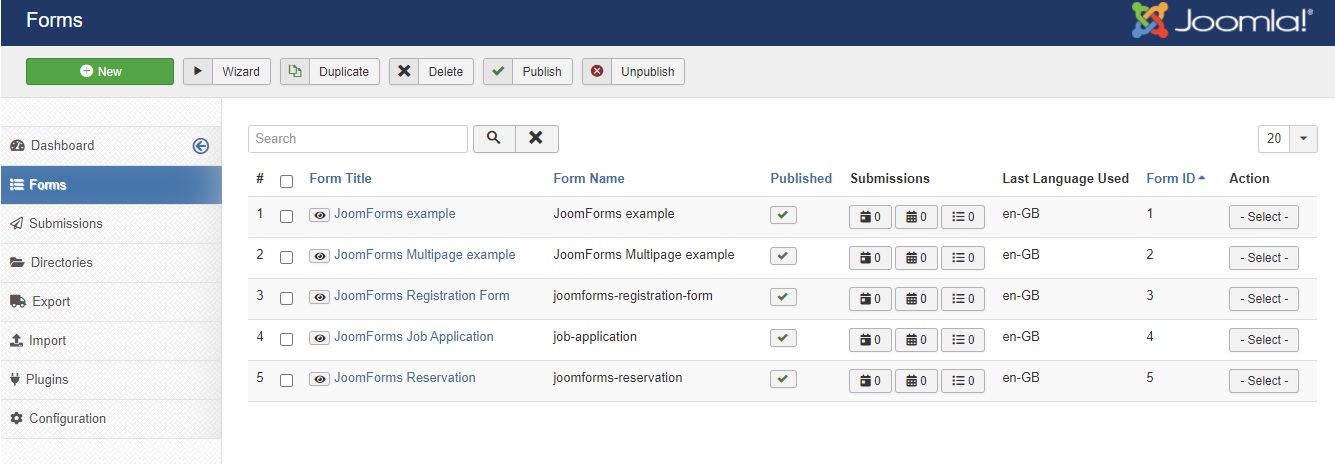Tick the checkbox for JoomForms Registration Form

click(x=287, y=298)
